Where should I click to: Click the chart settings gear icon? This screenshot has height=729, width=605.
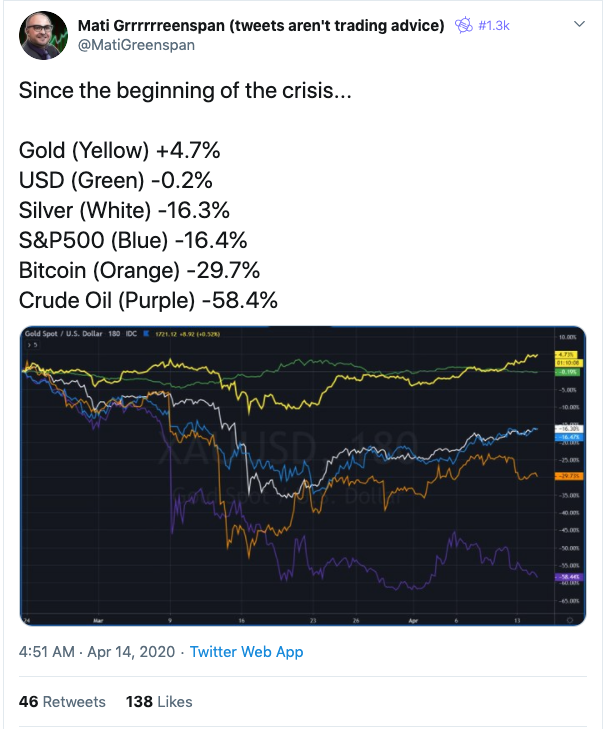pos(570,620)
